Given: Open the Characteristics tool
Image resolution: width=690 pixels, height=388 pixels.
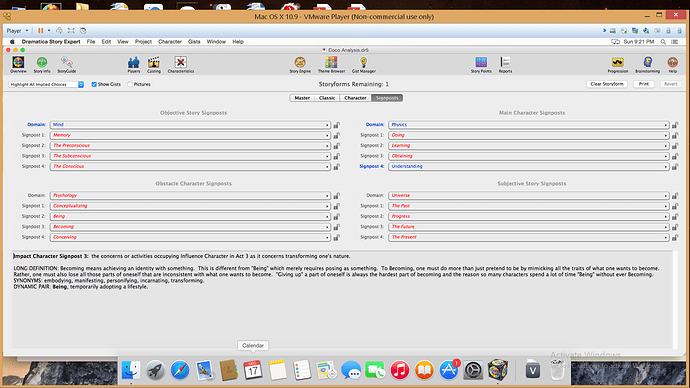Looking at the screenshot, I should tap(181, 64).
